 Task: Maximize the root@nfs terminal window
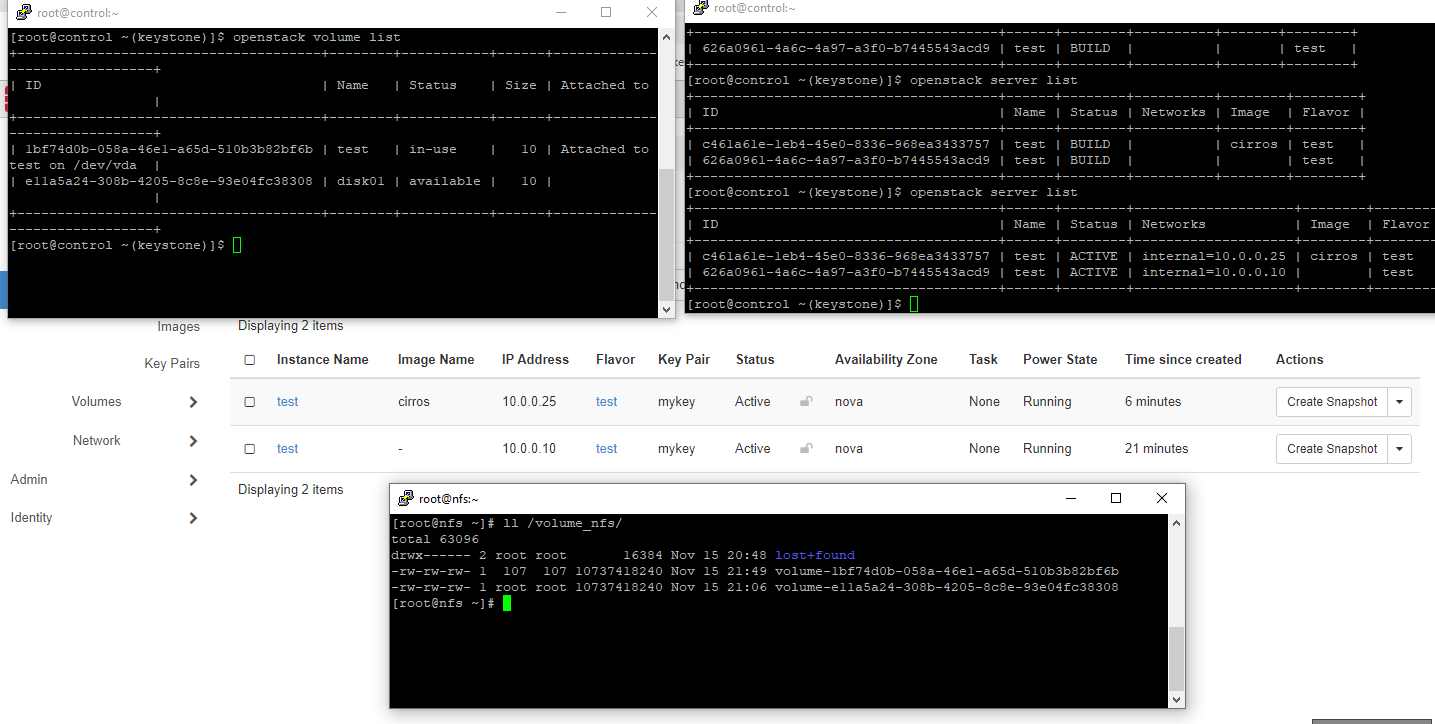(1116, 498)
